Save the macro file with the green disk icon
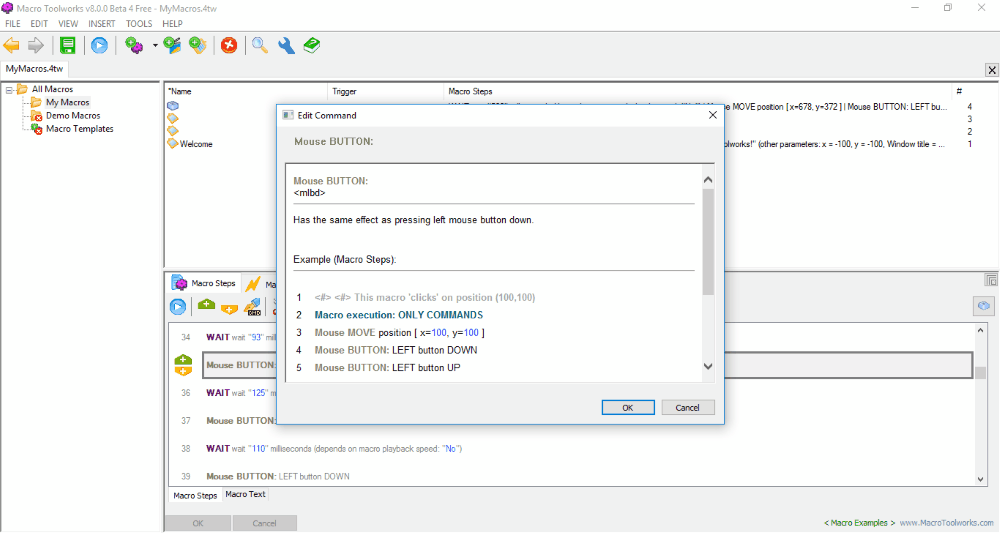1000x533 pixels. pyautogui.click(x=68, y=45)
